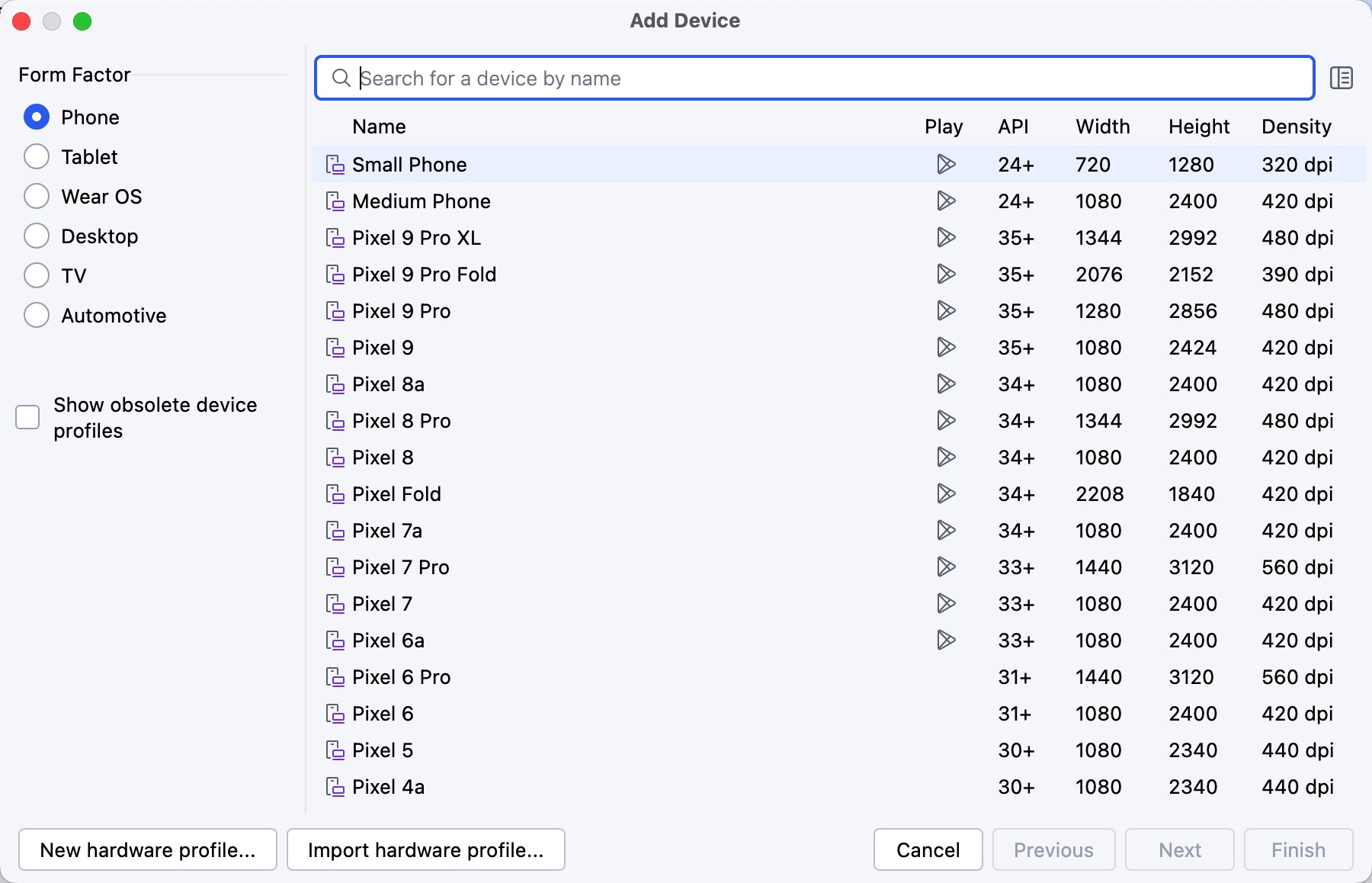Click the Play Store icon for Pixel 7
Image resolution: width=1372 pixels, height=883 pixels.
click(946, 603)
